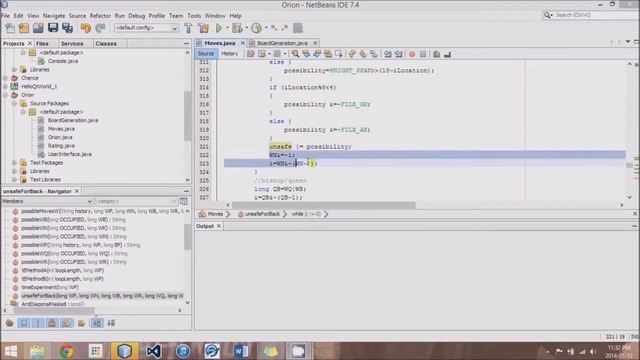Click the red Start Macro Recording icon
Screen dimensions: 640x360
coord(412,54)
